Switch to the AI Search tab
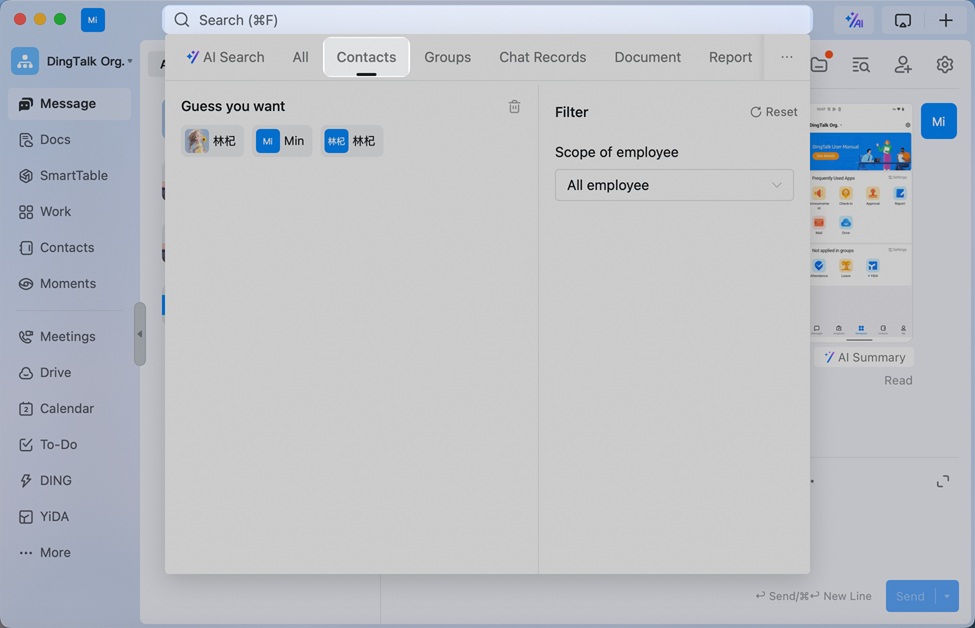 tap(225, 57)
